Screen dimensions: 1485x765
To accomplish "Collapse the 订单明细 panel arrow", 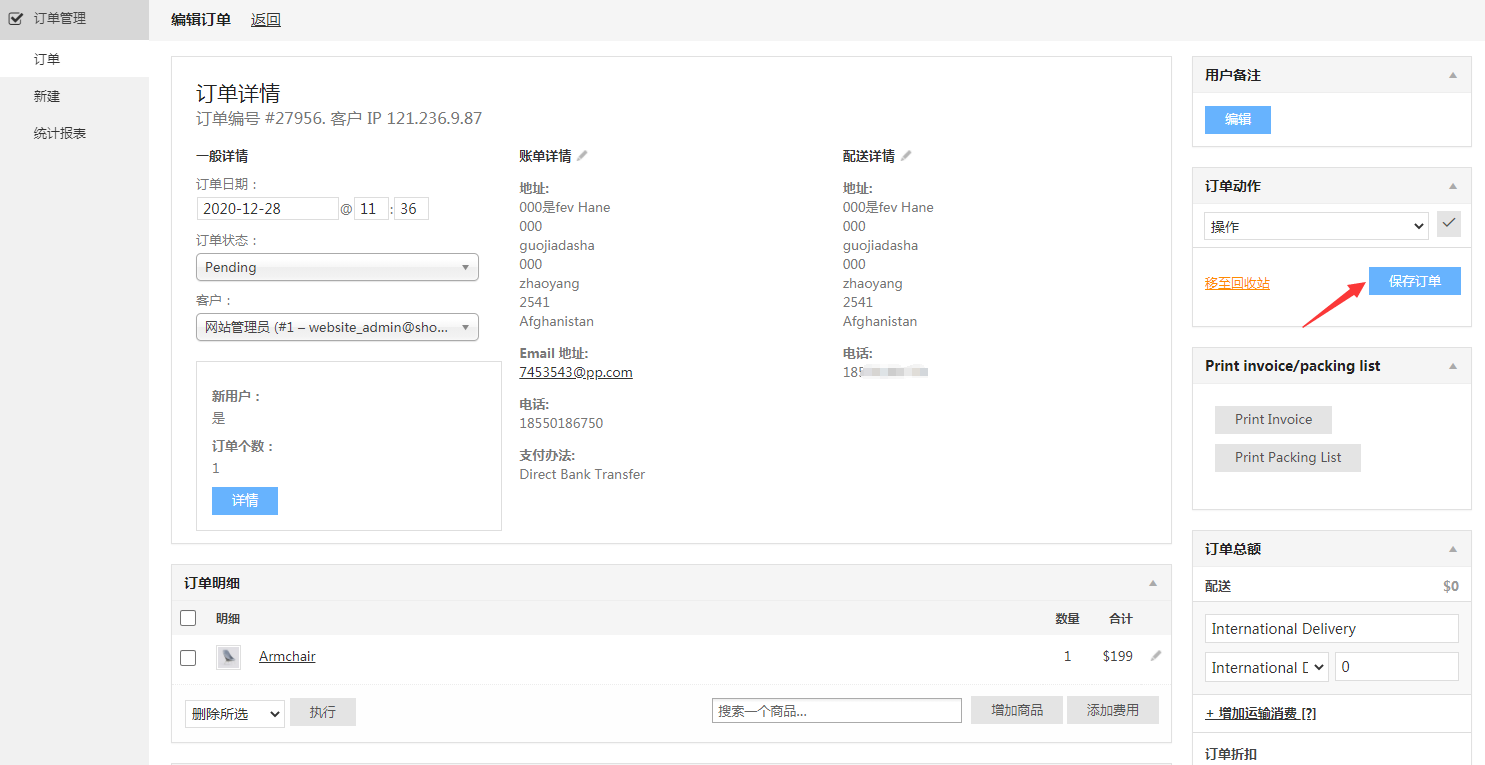I will click(x=1153, y=583).
